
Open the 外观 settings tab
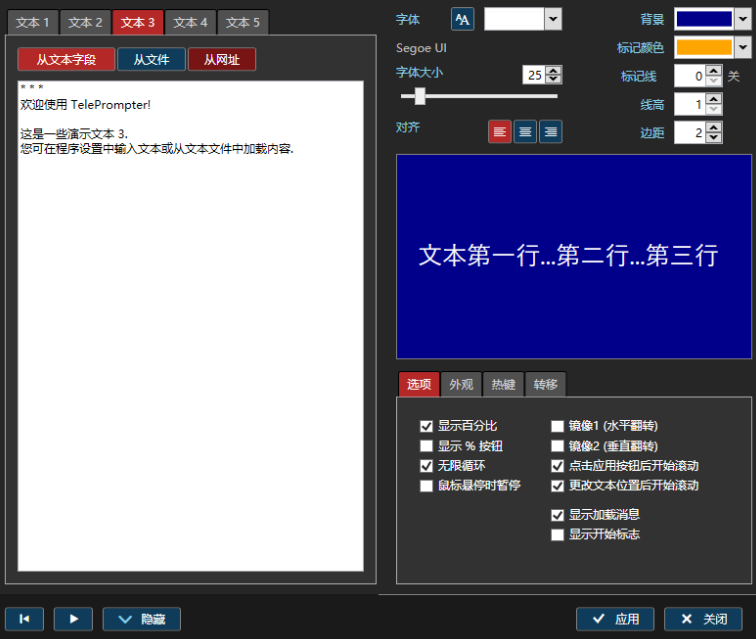pos(461,384)
